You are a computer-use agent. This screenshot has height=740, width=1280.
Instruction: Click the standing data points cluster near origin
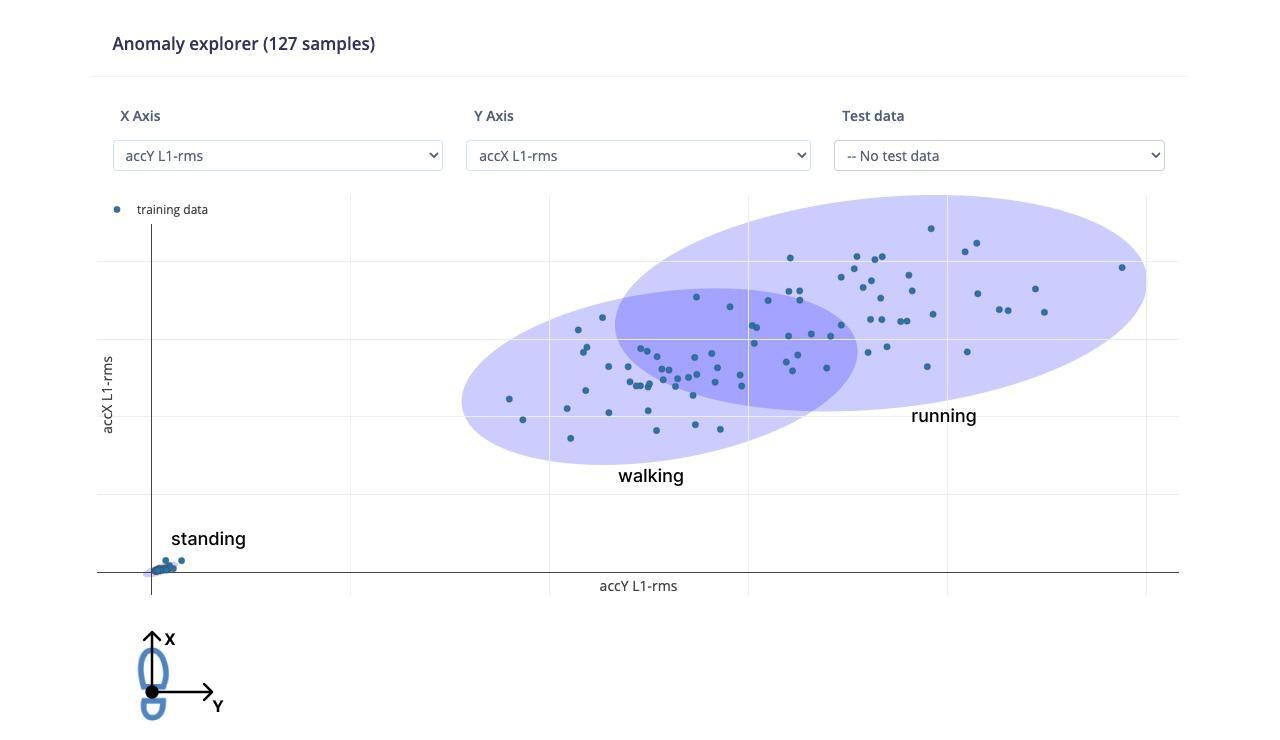click(164, 567)
